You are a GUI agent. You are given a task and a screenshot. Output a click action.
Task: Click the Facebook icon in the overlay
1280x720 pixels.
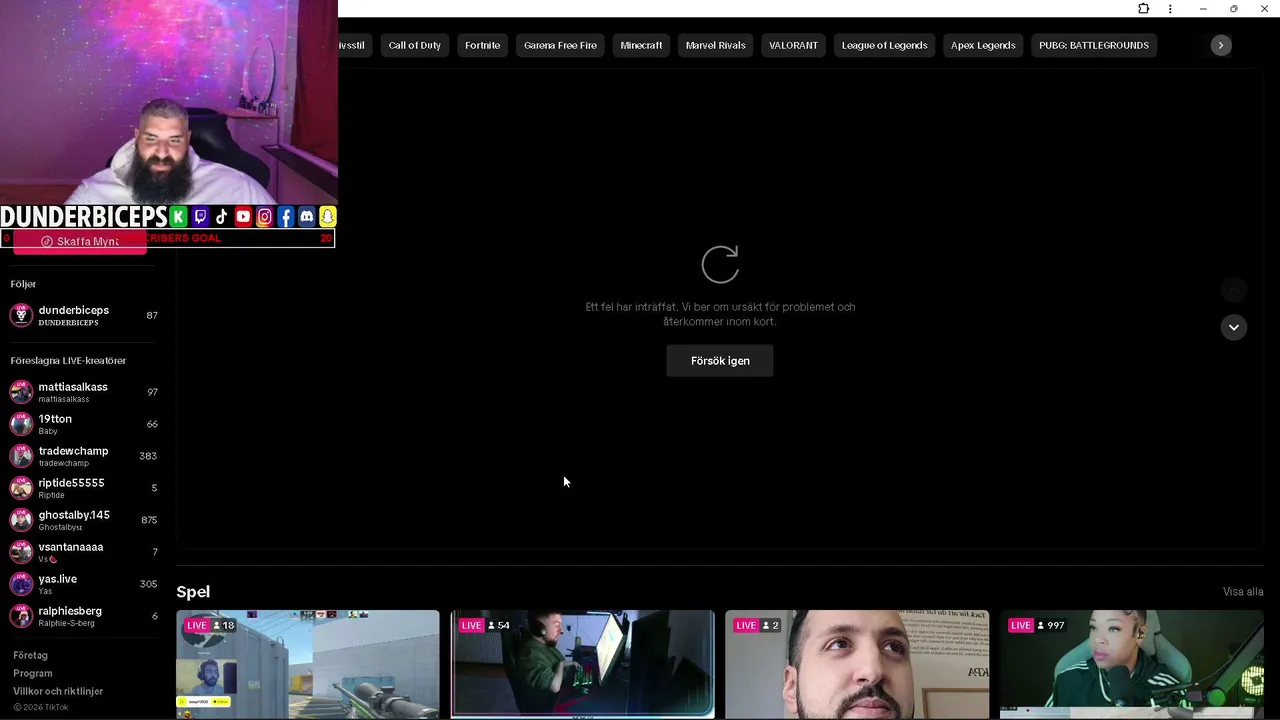285,217
